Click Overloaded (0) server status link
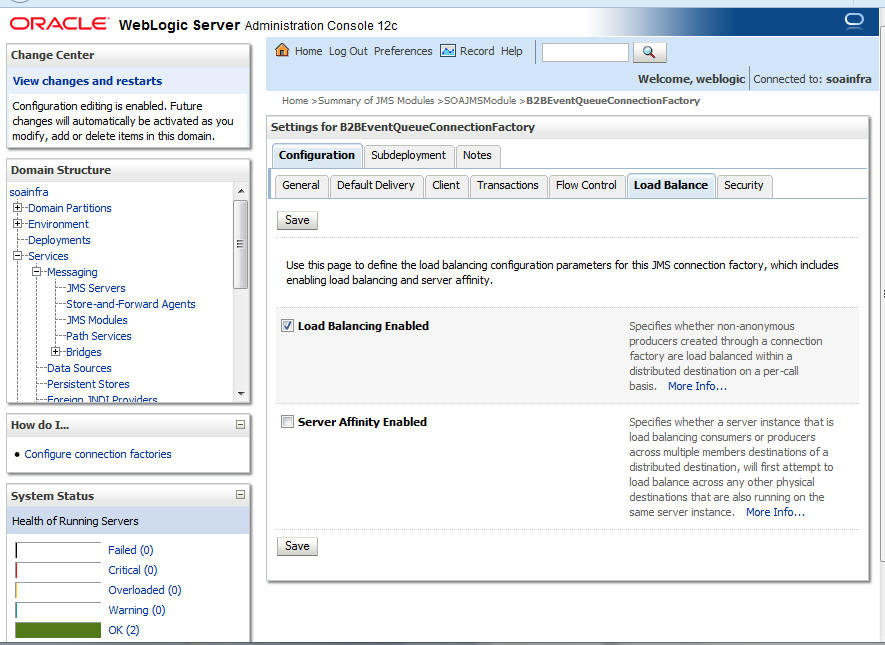The image size is (885, 645). 145,590
